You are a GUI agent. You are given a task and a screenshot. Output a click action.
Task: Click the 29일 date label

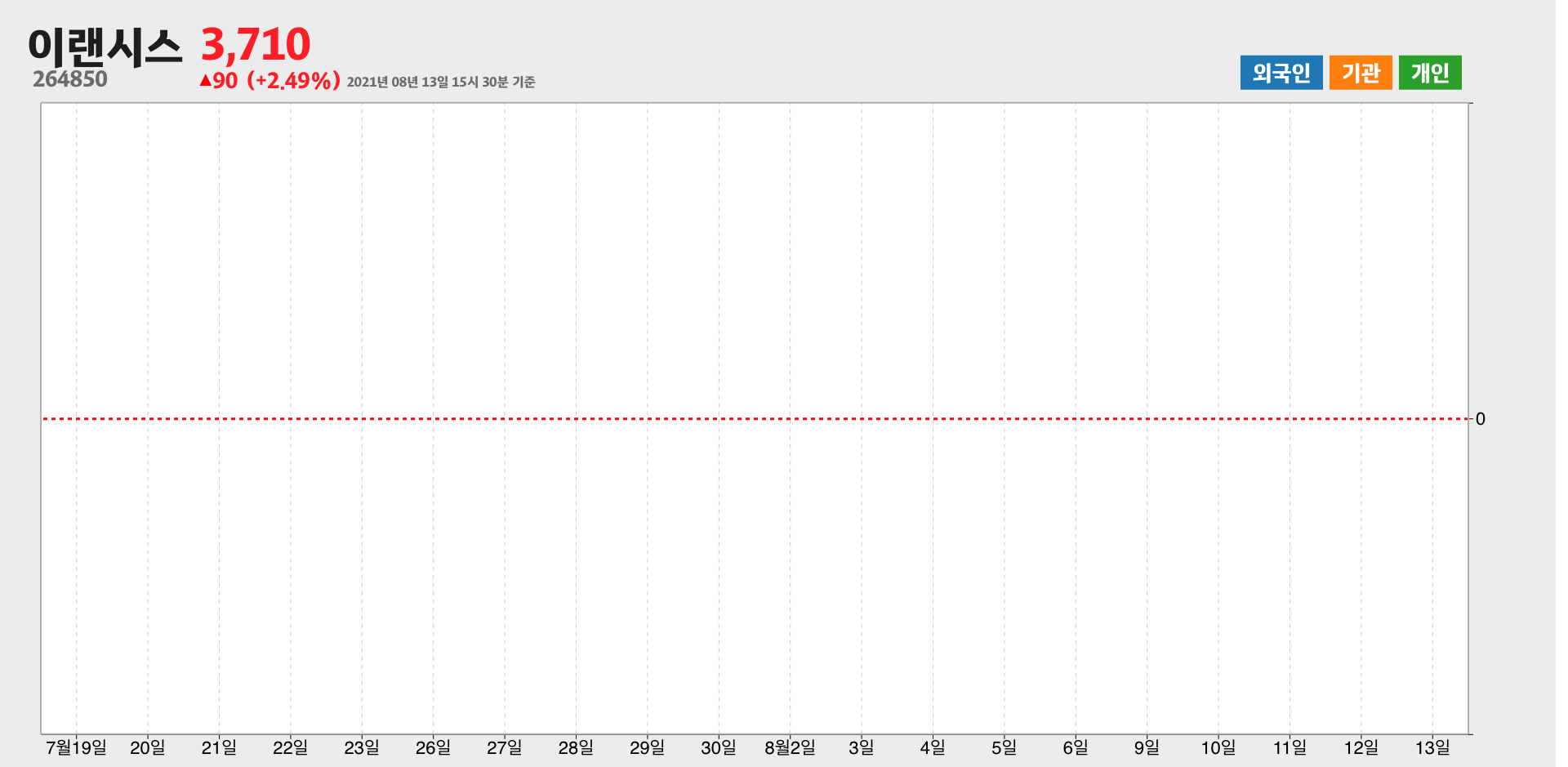coord(648,747)
